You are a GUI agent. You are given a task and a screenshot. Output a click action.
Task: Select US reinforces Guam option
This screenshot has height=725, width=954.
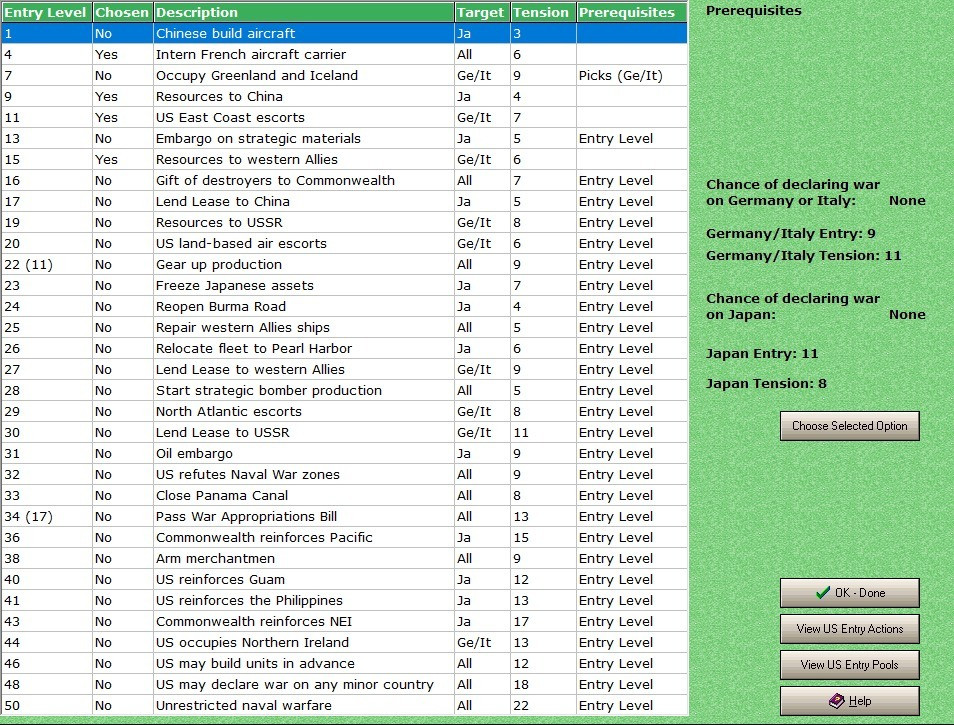pos(344,579)
